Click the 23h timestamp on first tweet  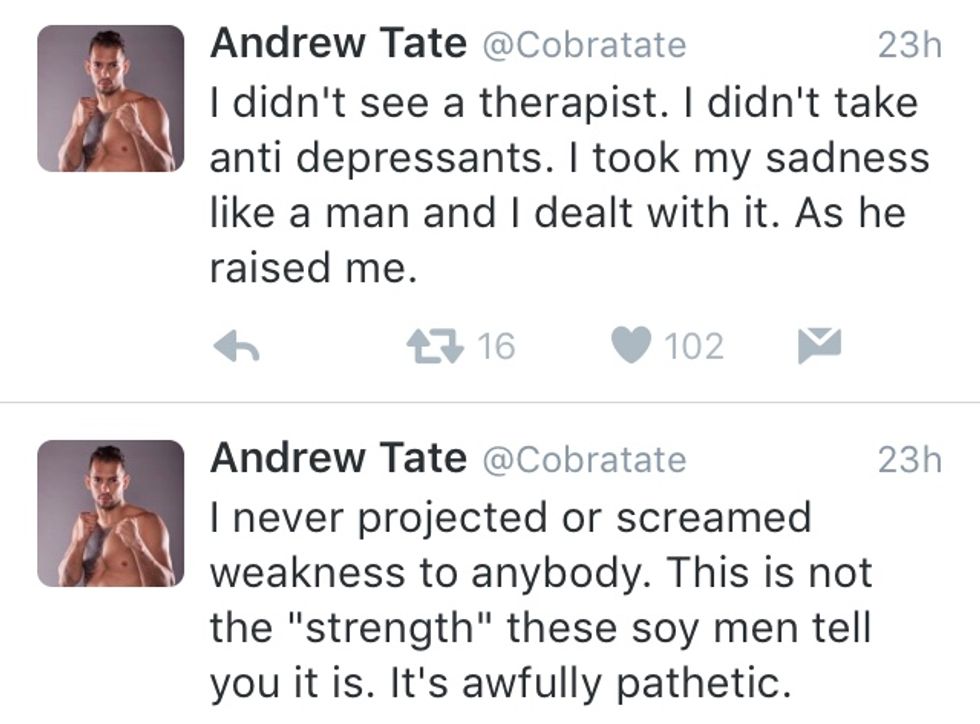point(909,45)
